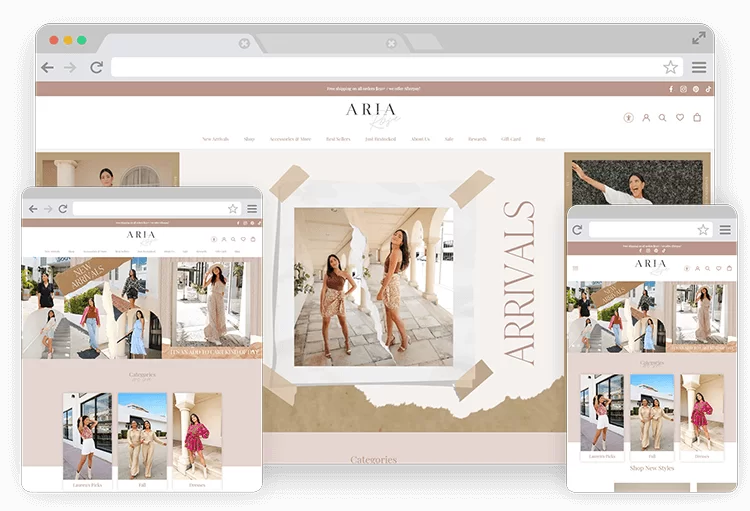Select New Arrivals in the desktop site navigation

[x=215, y=139]
